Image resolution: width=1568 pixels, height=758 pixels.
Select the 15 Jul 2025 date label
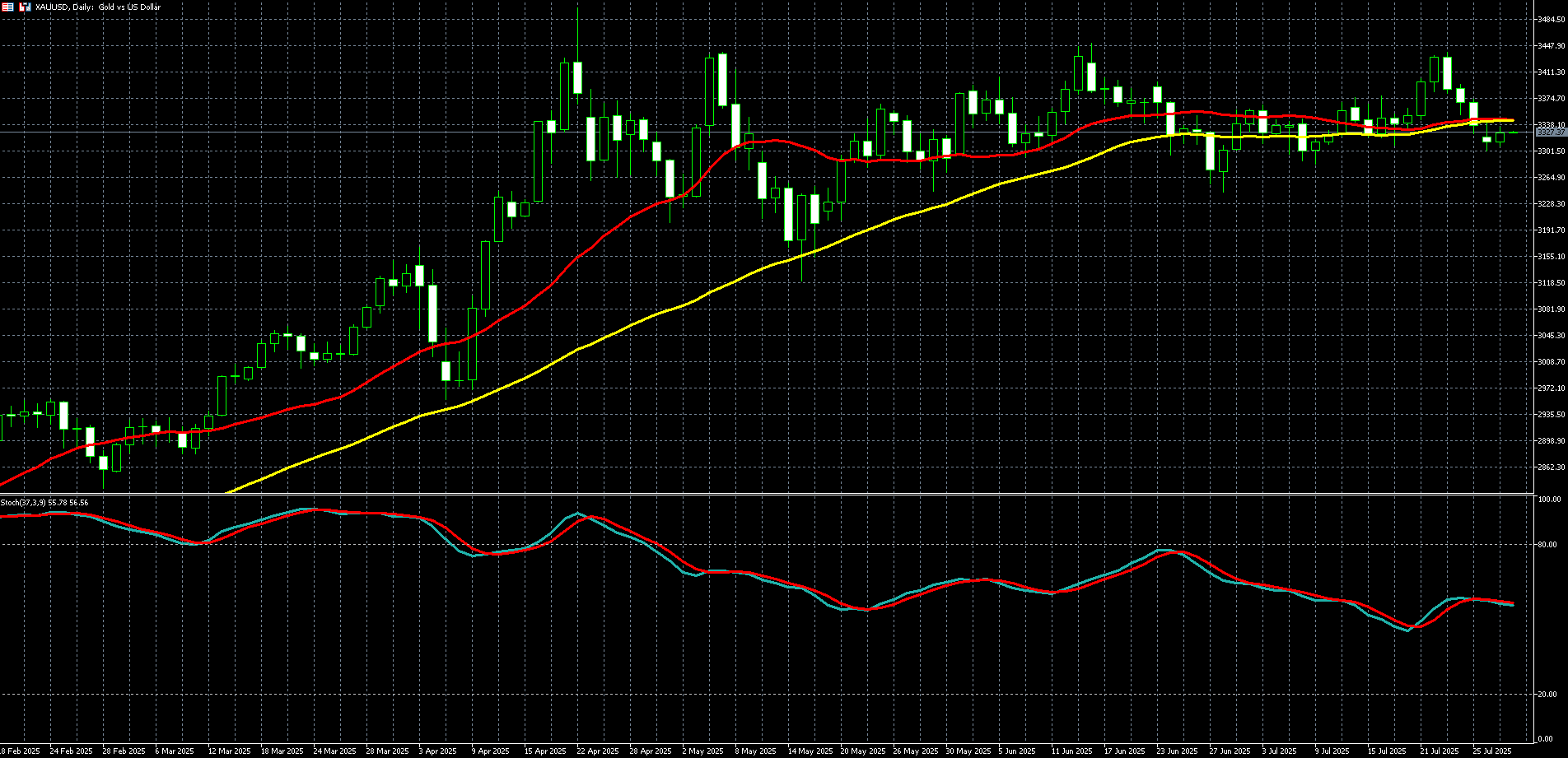1387,751
